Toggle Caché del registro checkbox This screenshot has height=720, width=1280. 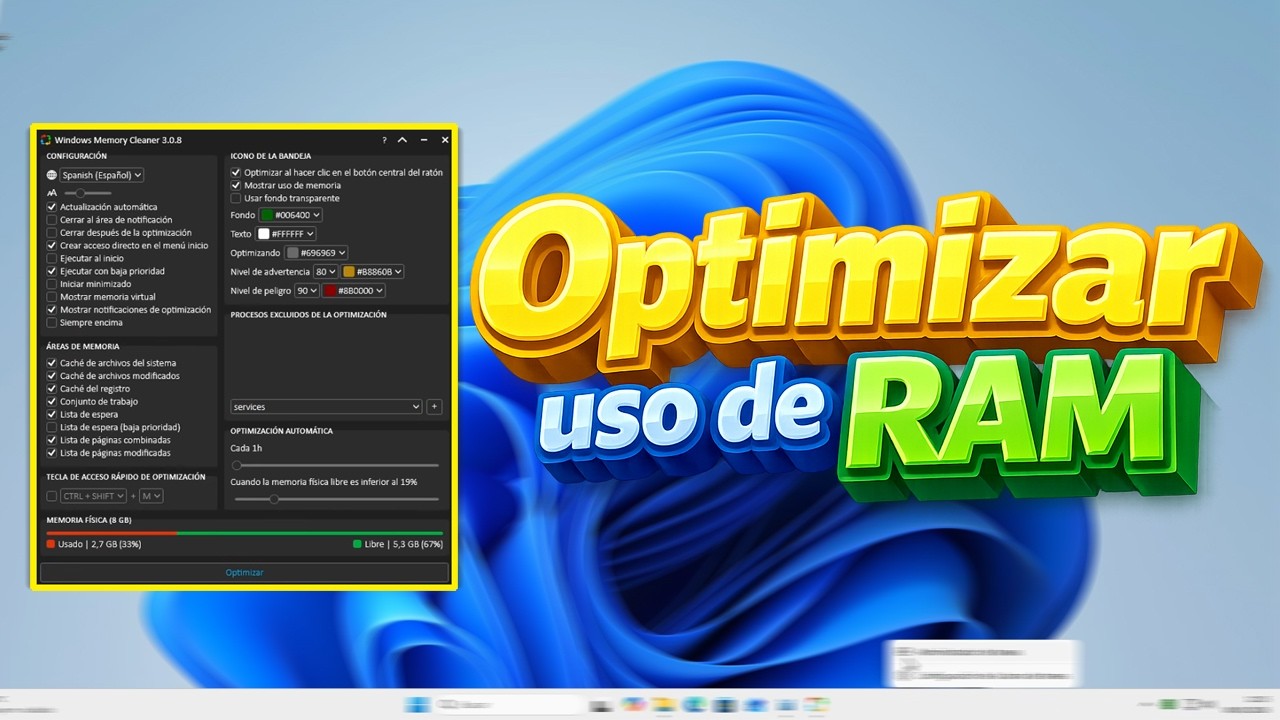pos(52,389)
